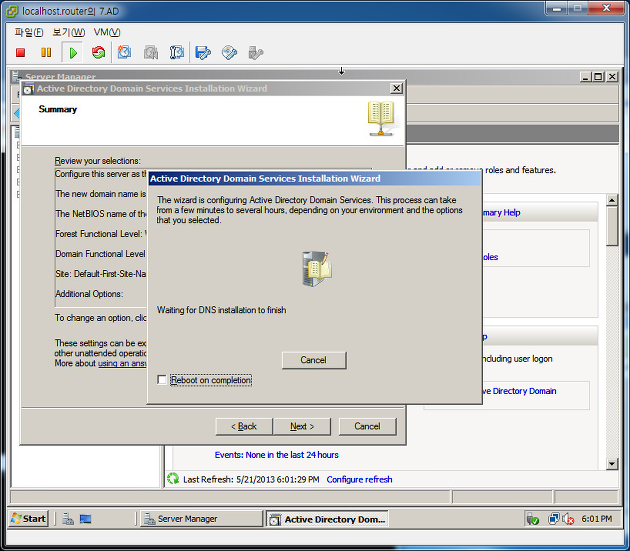
Task: Click the green Play VM button
Action: (73, 53)
